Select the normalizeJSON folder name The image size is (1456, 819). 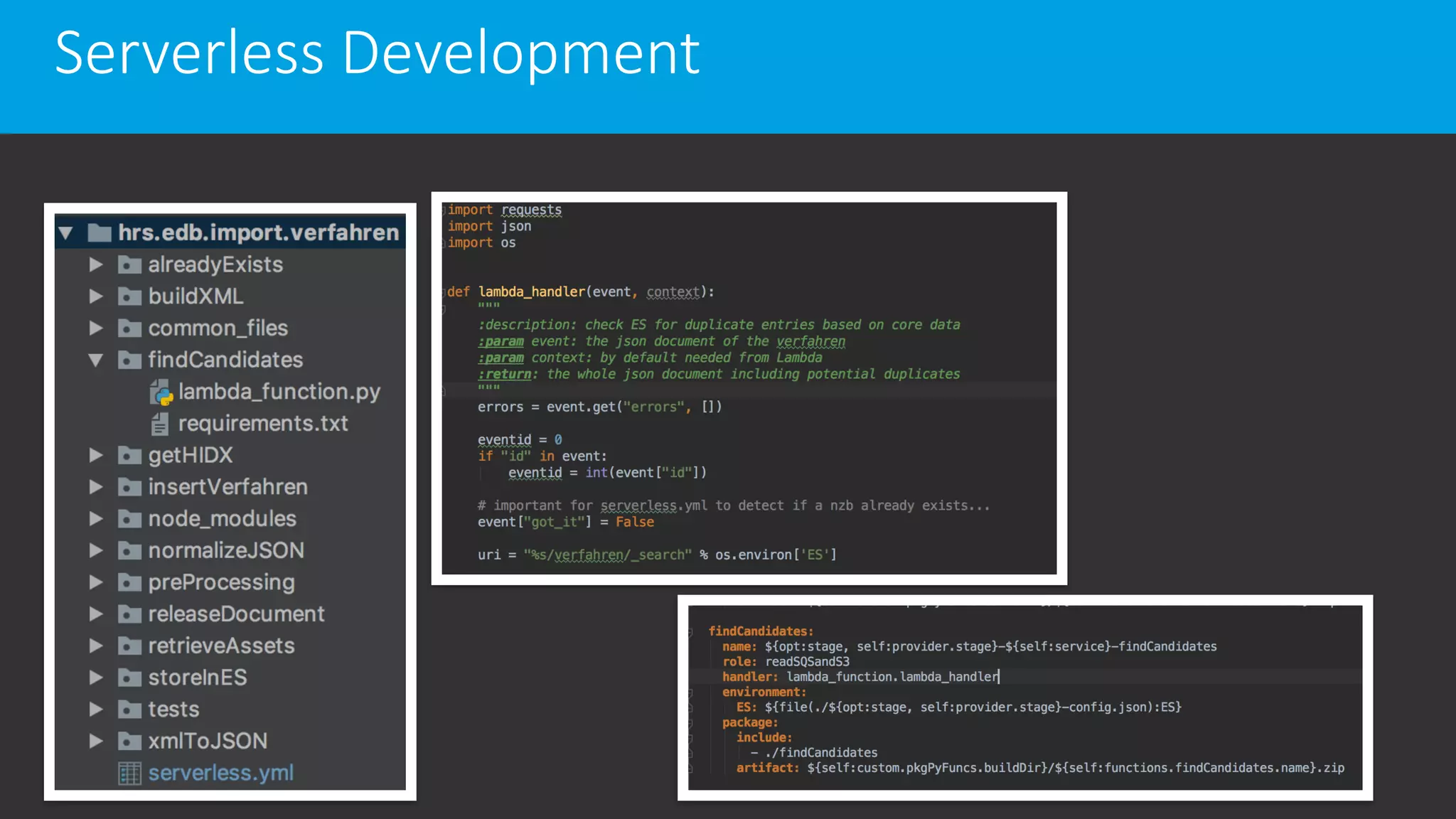pyautogui.click(x=226, y=550)
